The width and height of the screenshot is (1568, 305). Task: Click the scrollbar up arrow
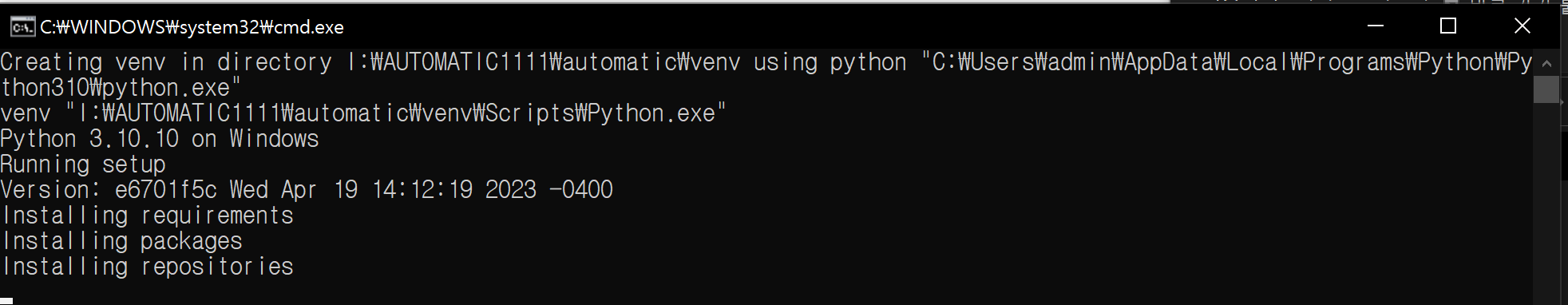(x=1546, y=63)
